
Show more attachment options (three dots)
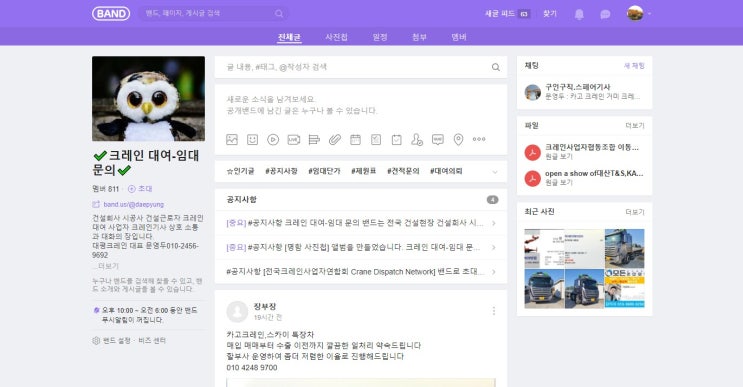pyautogui.click(x=479, y=139)
